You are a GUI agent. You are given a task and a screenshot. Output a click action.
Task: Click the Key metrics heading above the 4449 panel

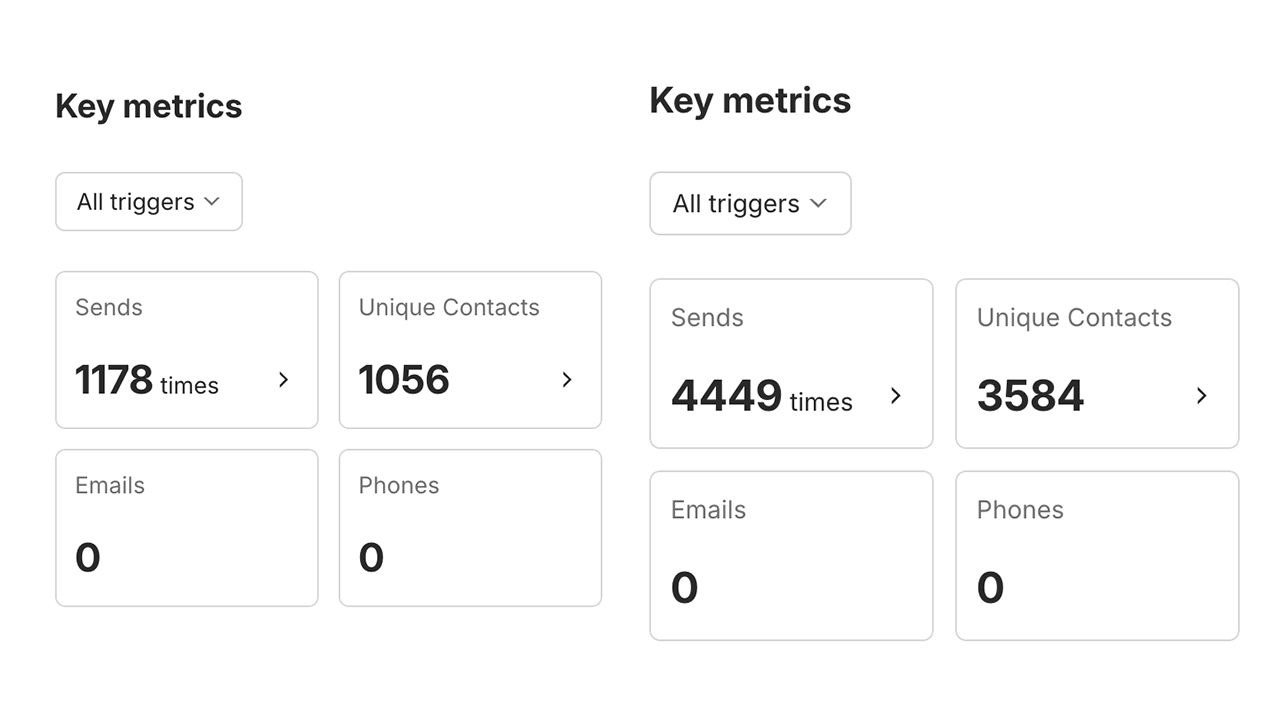pos(750,100)
